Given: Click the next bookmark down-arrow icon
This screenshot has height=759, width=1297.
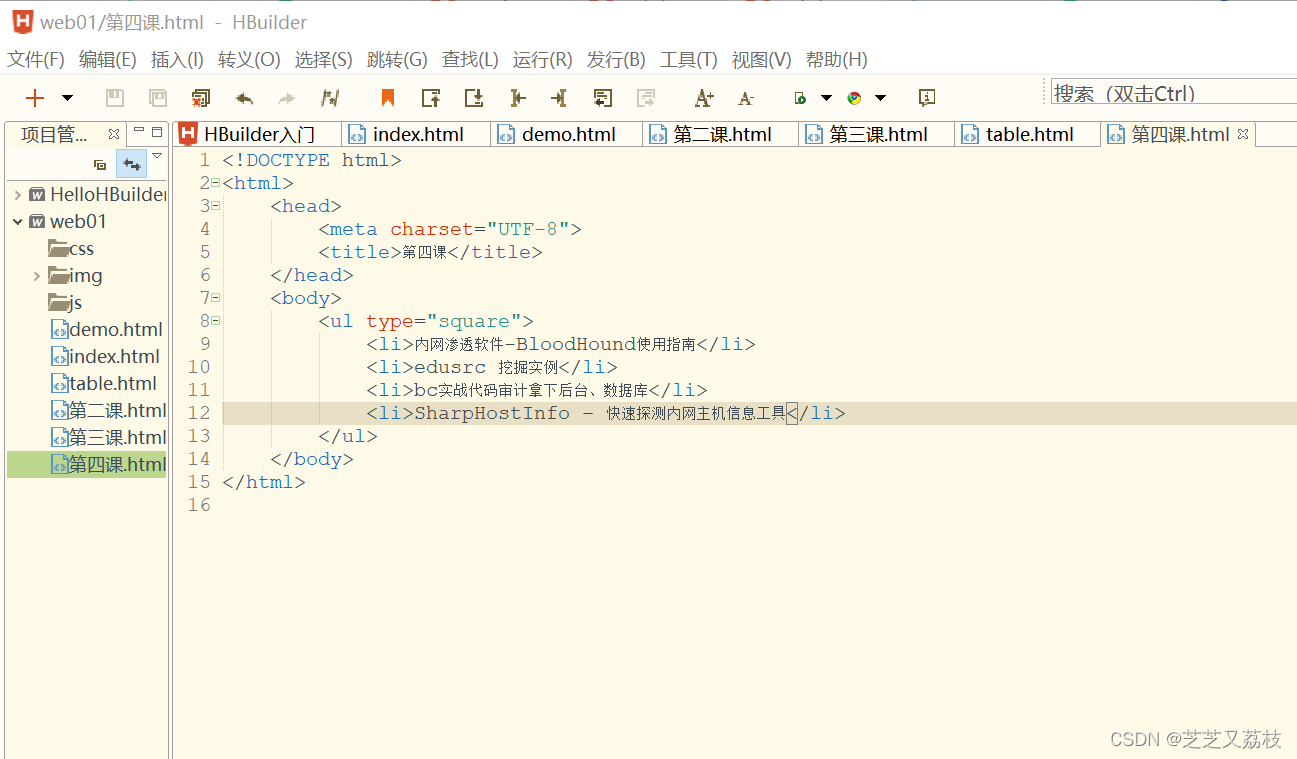Looking at the screenshot, I should (x=474, y=97).
